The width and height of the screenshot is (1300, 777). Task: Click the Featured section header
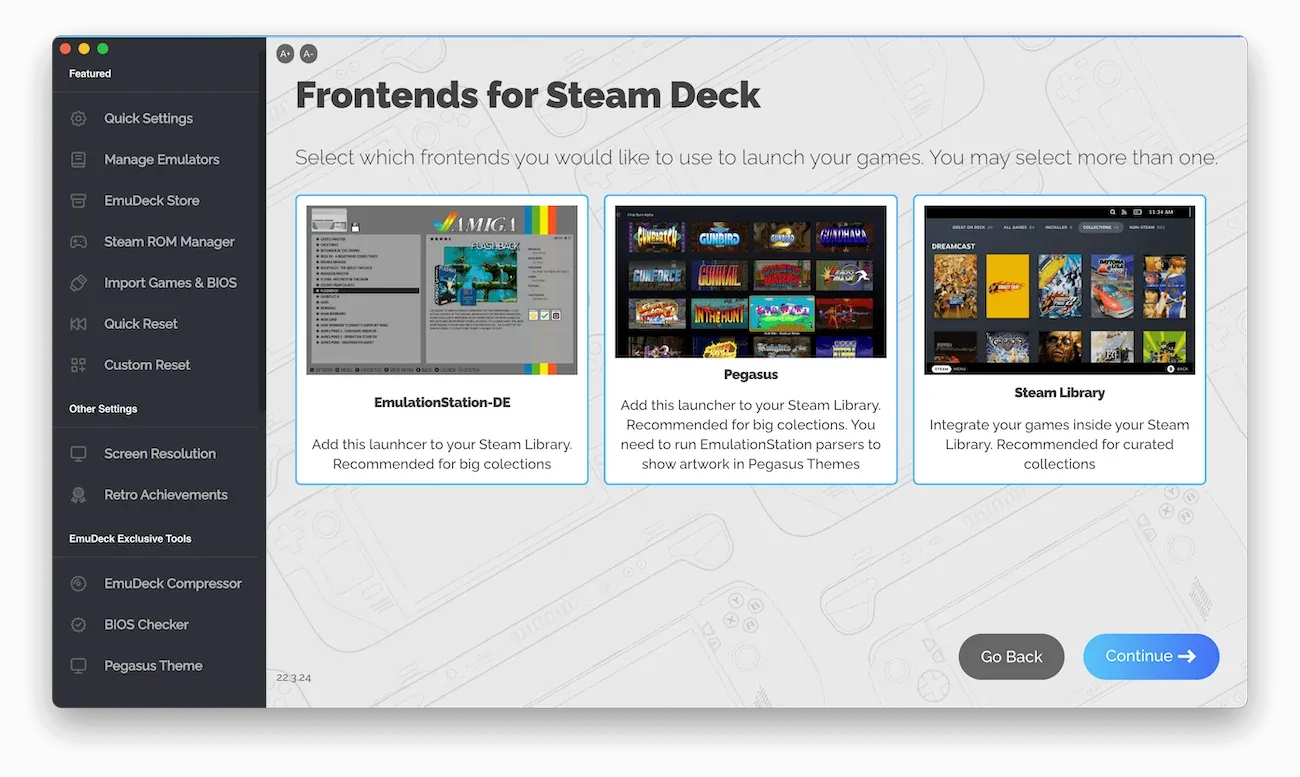90,74
